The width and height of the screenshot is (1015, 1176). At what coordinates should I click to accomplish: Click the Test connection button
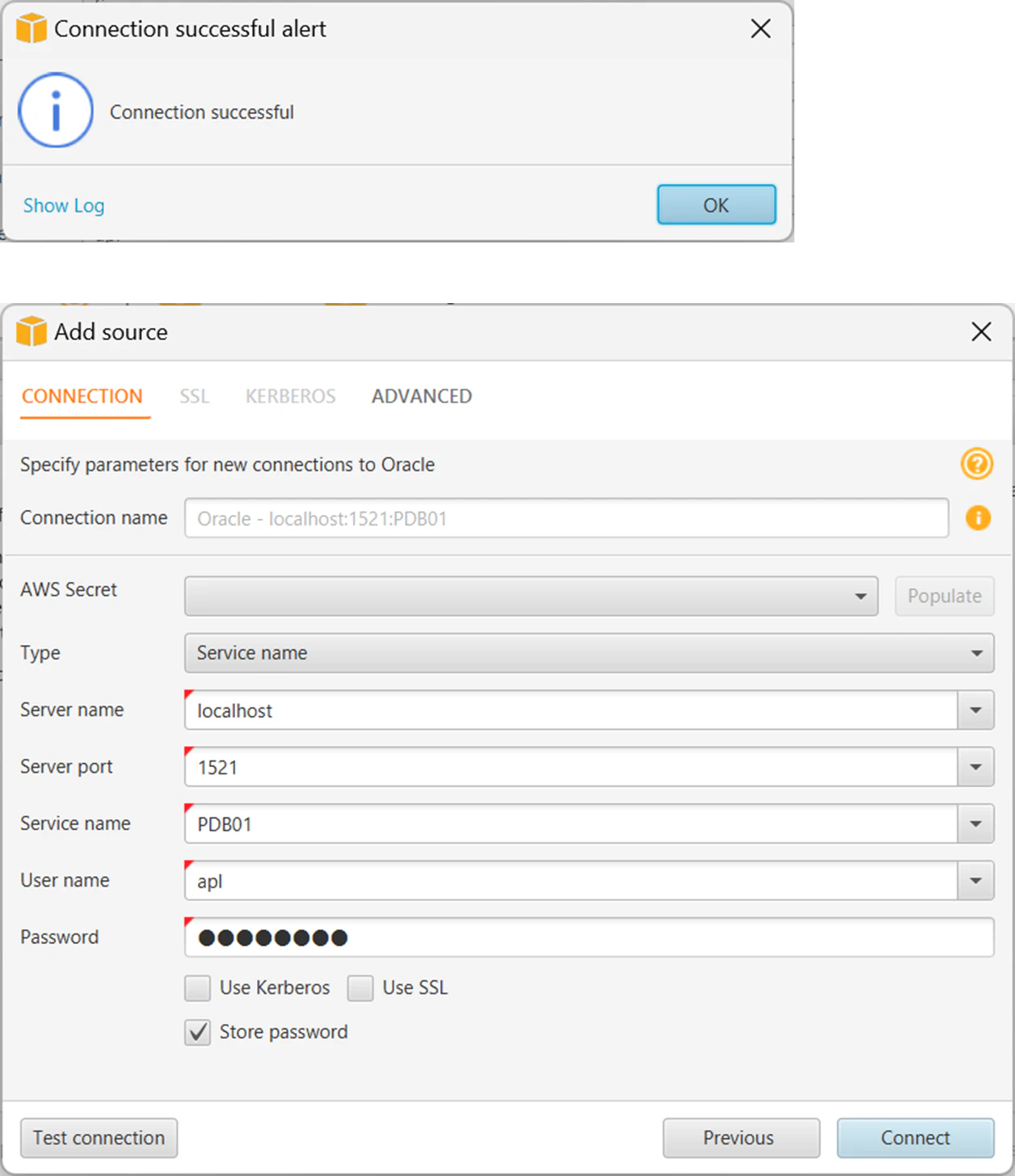point(99,1138)
